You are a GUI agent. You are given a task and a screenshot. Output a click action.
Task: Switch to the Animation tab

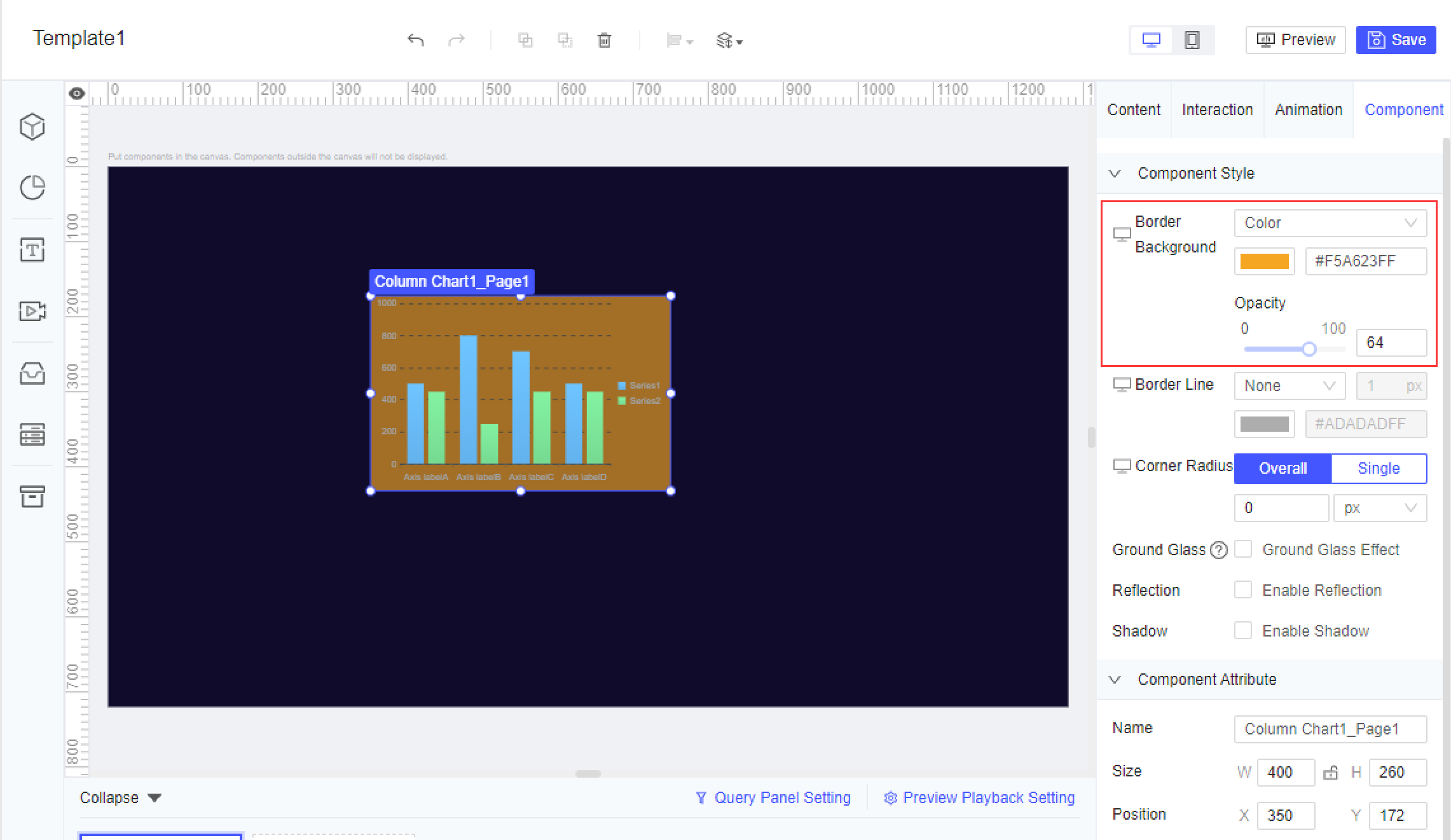coord(1308,109)
